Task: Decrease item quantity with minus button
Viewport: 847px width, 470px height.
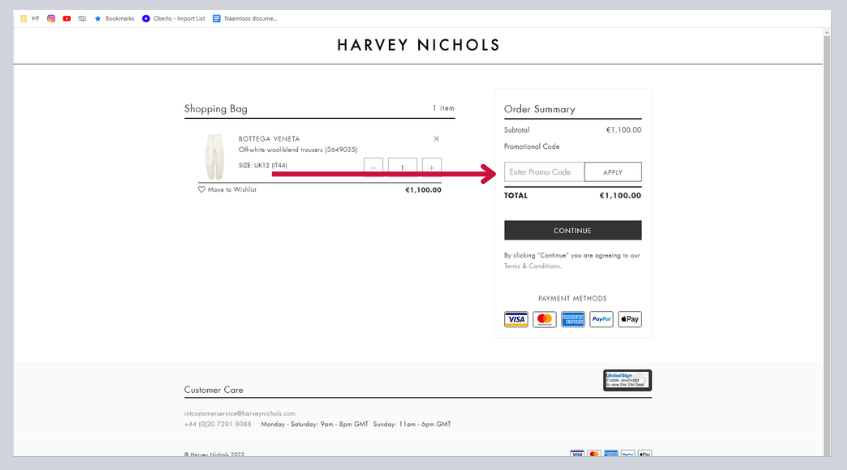Action: point(373,167)
